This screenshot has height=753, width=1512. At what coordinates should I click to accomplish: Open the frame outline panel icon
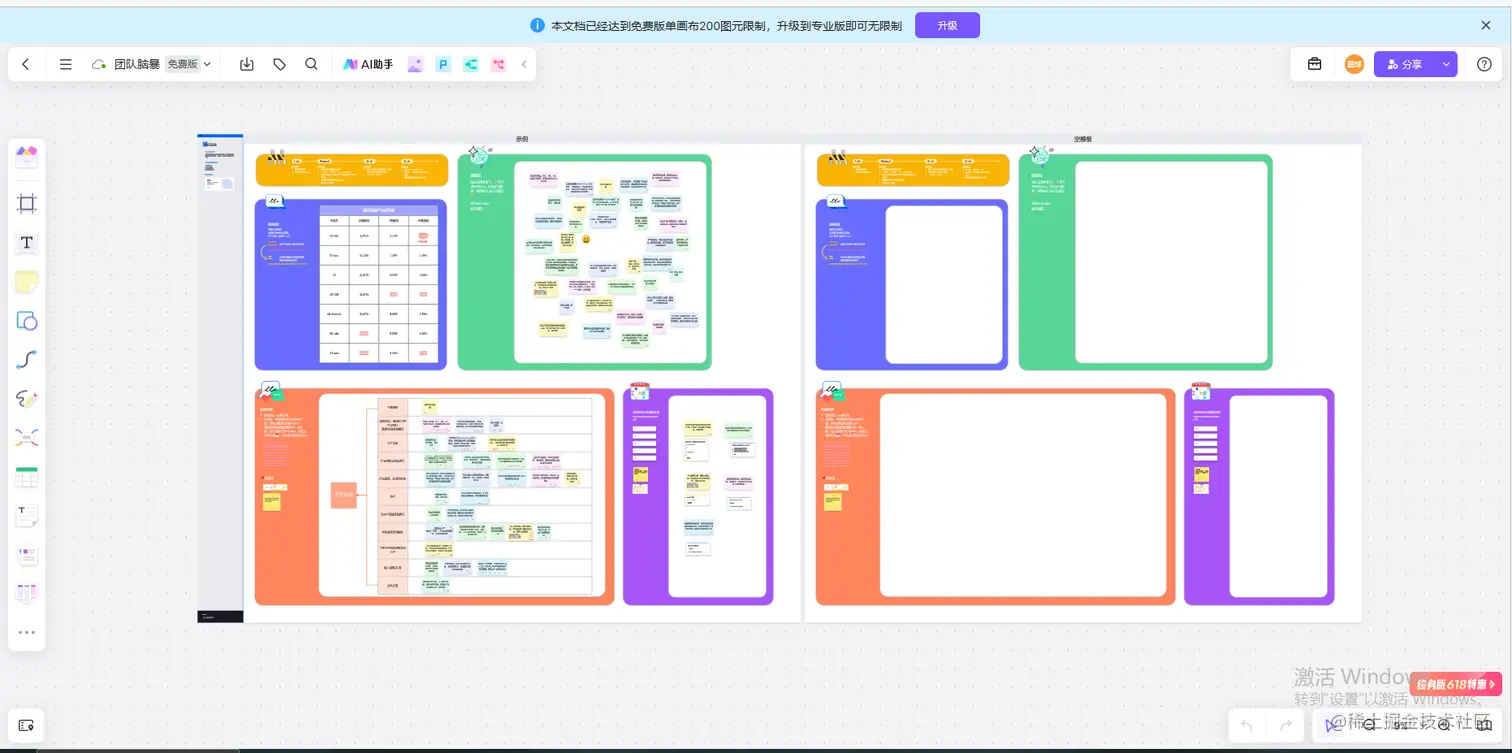click(26, 725)
